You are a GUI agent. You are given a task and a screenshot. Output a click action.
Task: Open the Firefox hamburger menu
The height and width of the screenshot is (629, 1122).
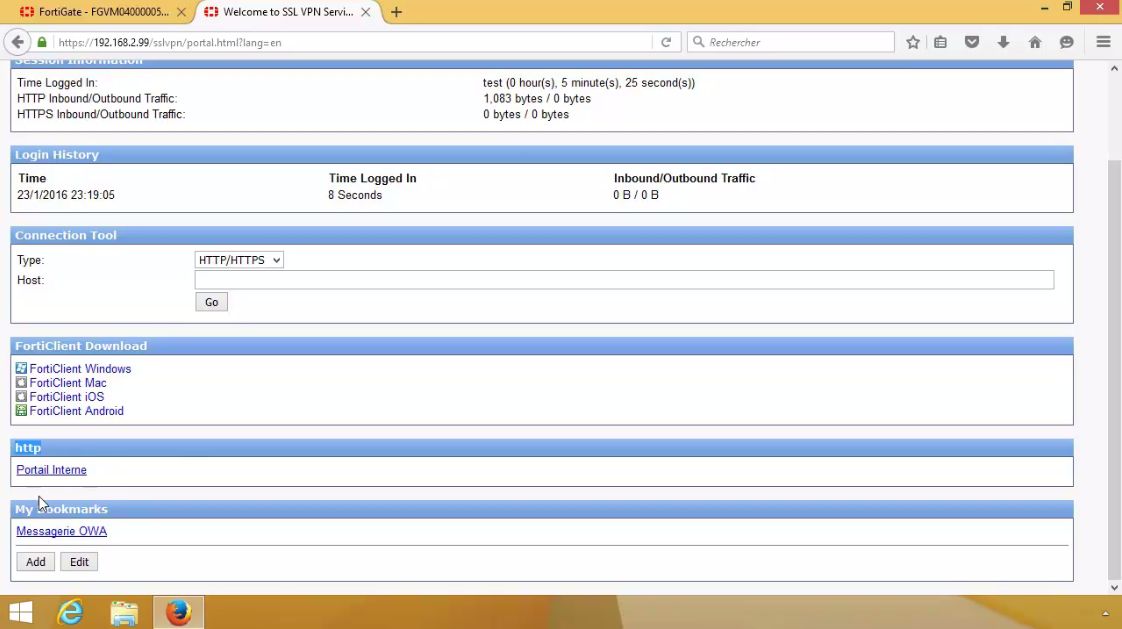(x=1103, y=42)
